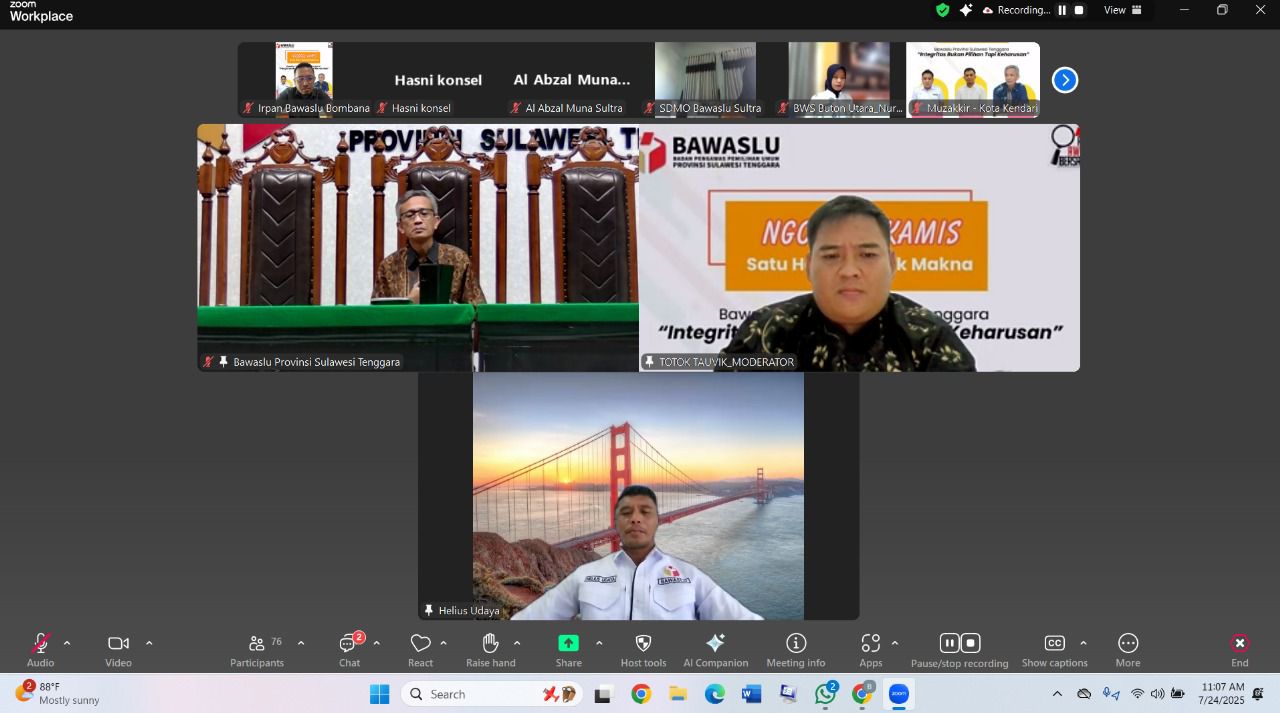Click the blue arrow to see more participants

click(1064, 80)
